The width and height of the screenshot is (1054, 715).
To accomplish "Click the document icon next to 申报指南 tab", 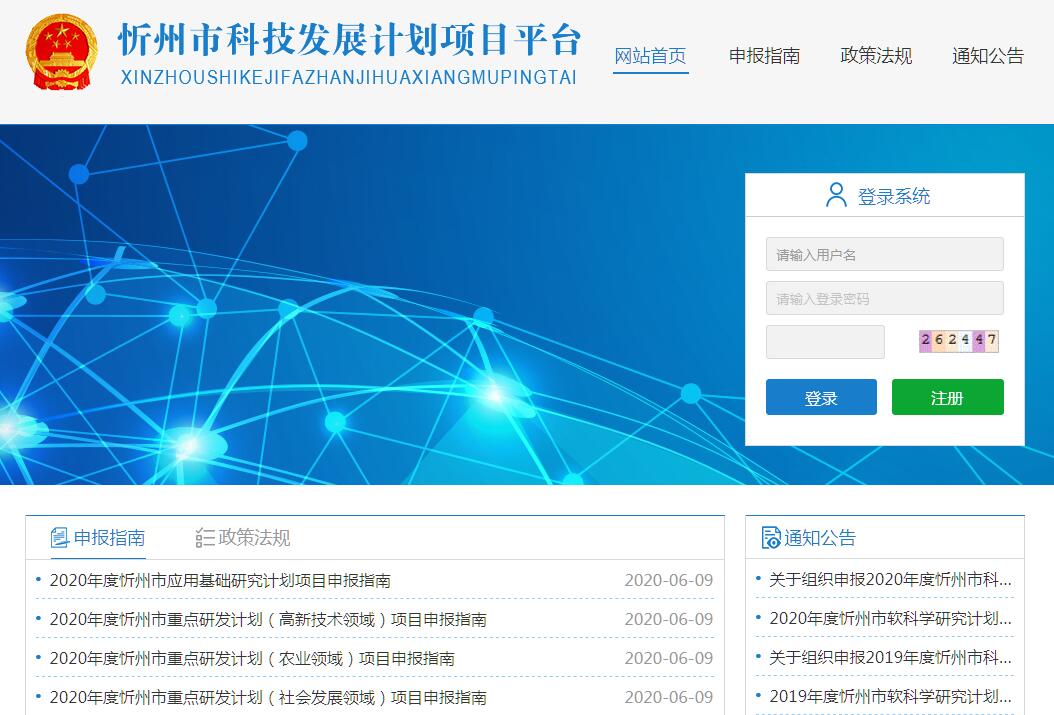I will tap(60, 538).
